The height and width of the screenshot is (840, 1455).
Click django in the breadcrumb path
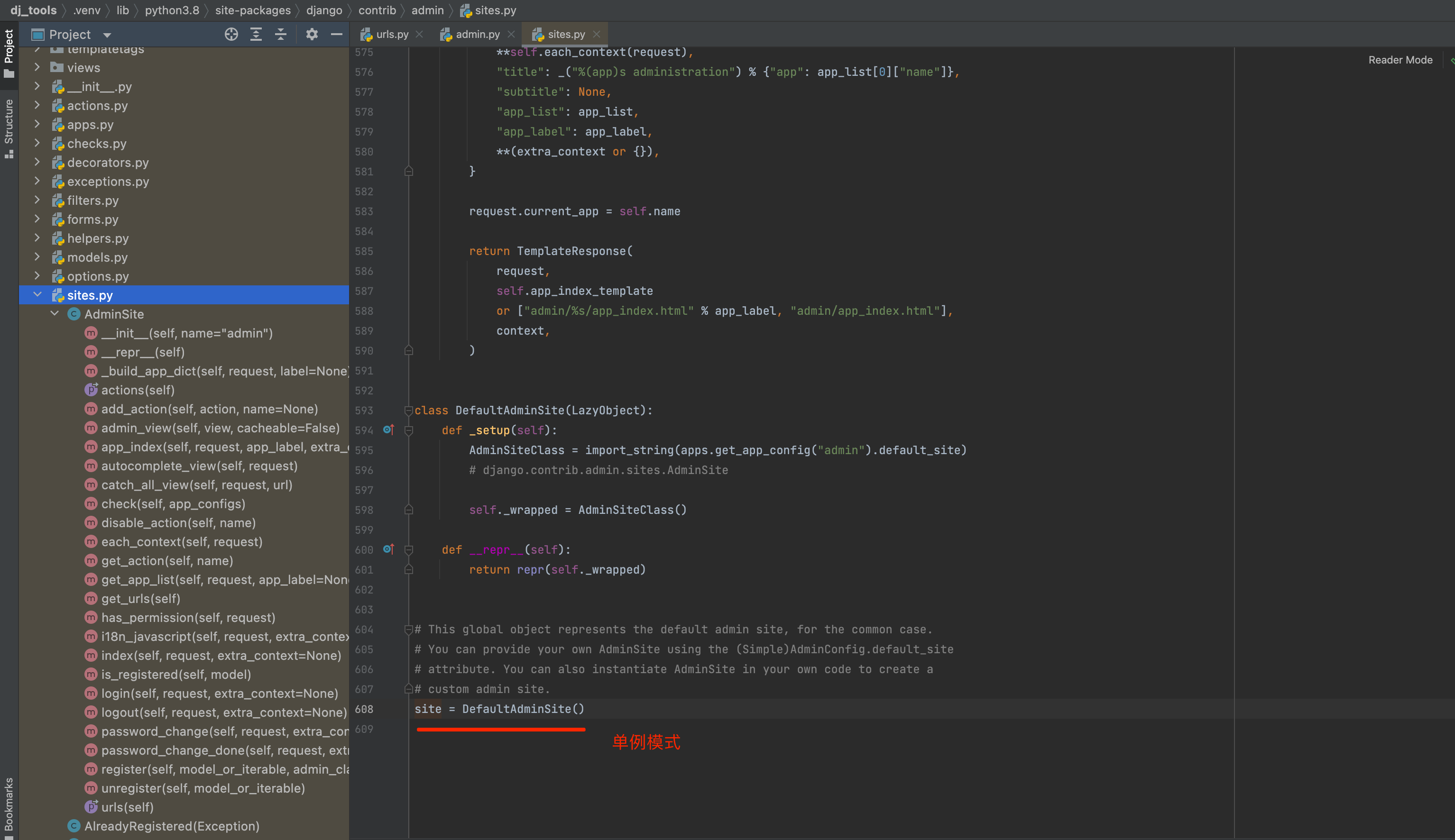click(324, 10)
